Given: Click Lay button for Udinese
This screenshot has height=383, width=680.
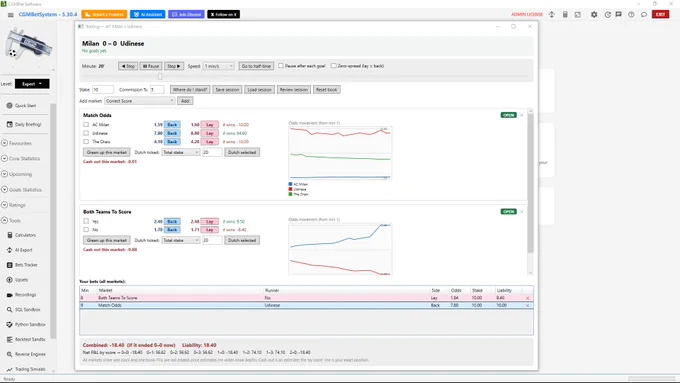Looking at the screenshot, I should point(209,133).
